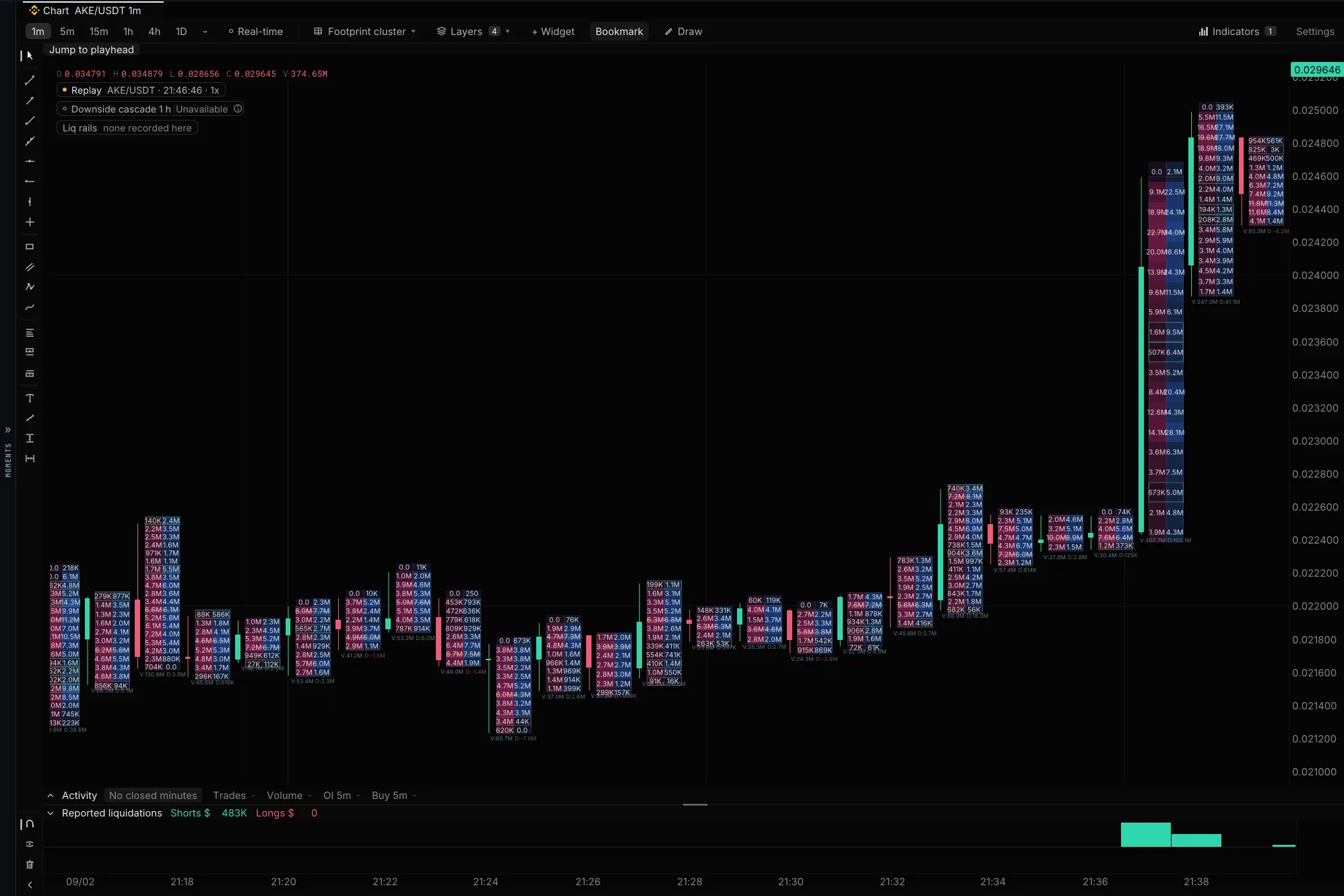Select the horizontal line tool
The width and height of the screenshot is (1344, 896).
pos(30,161)
